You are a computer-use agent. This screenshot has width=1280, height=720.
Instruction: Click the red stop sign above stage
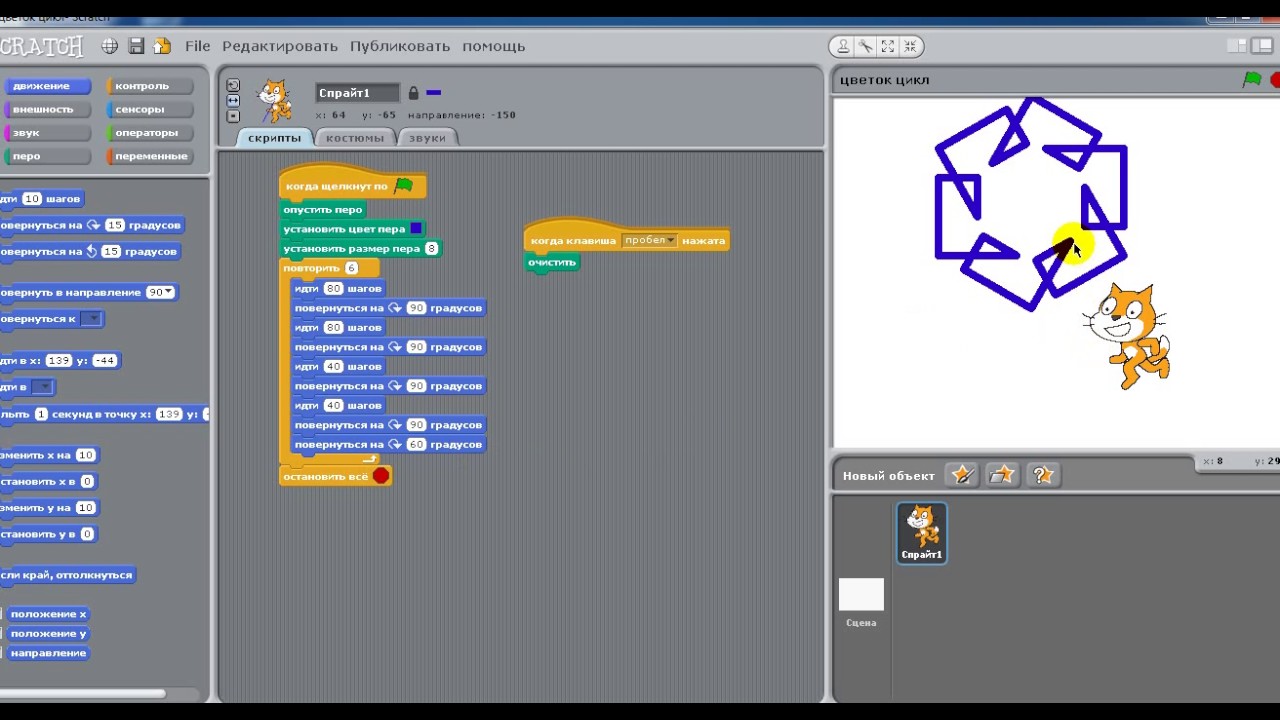1275,80
